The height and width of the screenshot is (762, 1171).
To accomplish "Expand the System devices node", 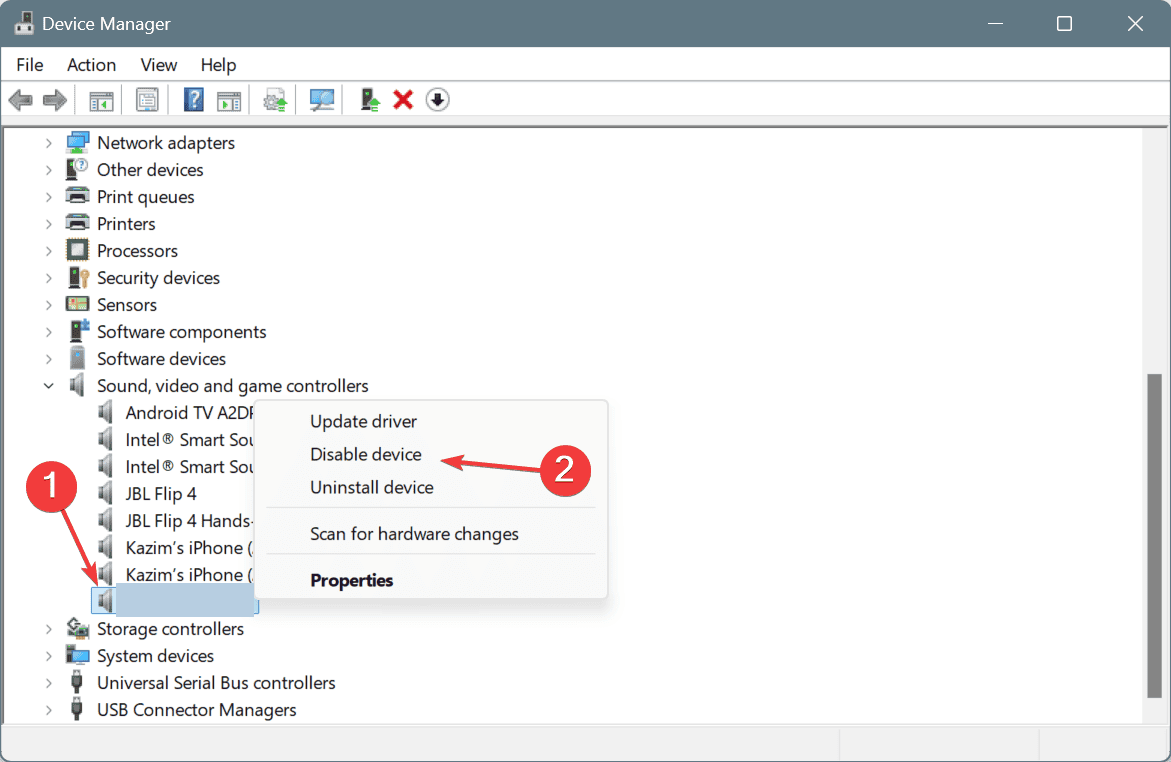I will click(49, 656).
